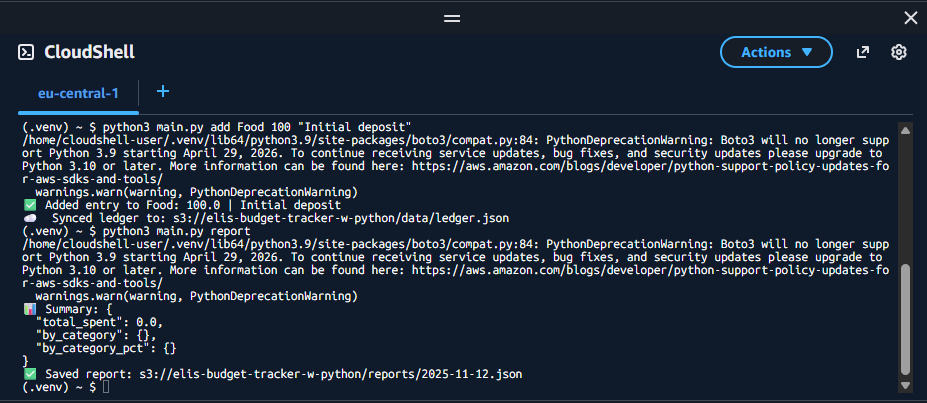The width and height of the screenshot is (927, 403).
Task: Close the CloudShell panel with X
Action: (910, 17)
